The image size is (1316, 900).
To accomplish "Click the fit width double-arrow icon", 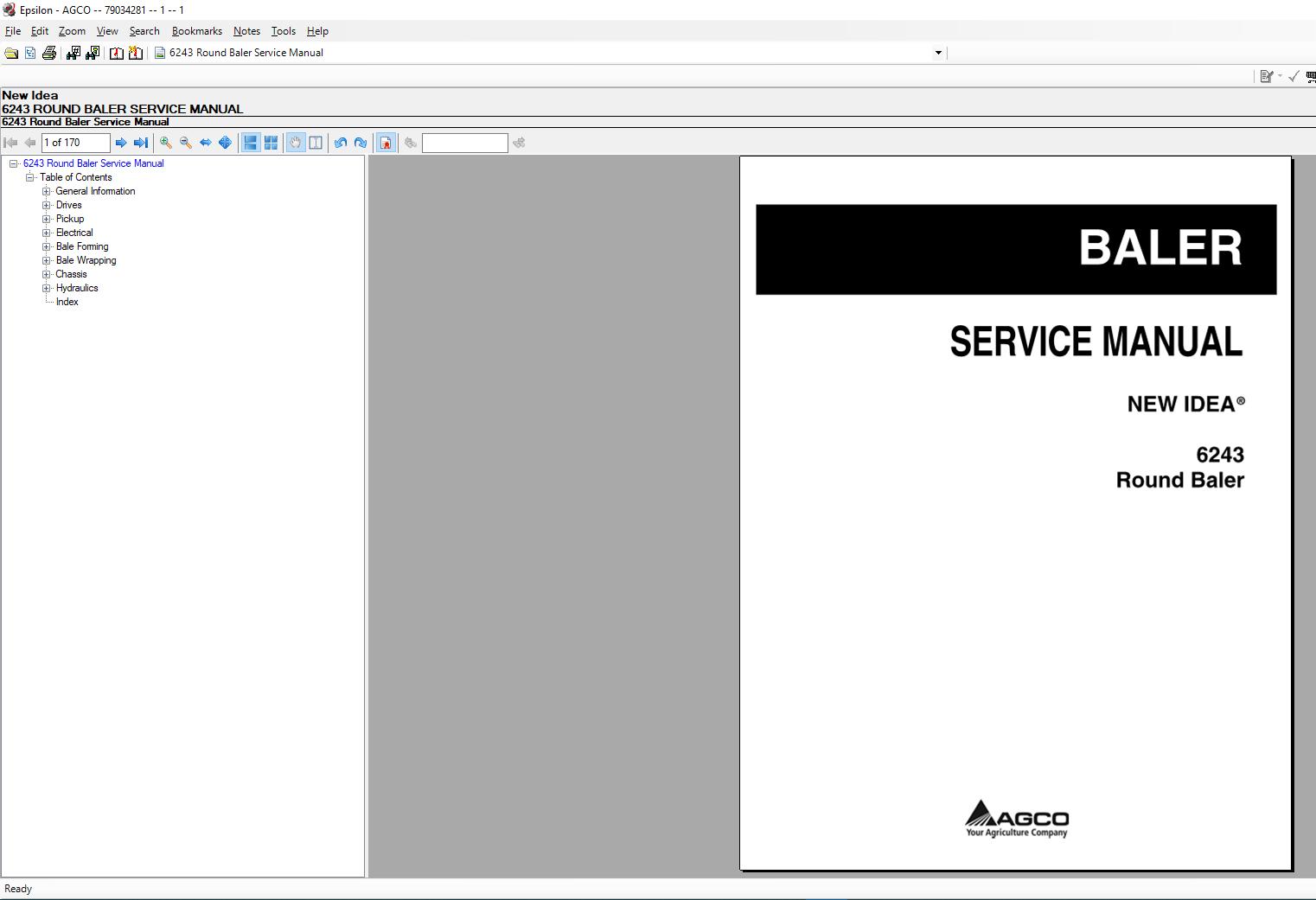I will click(x=206, y=143).
